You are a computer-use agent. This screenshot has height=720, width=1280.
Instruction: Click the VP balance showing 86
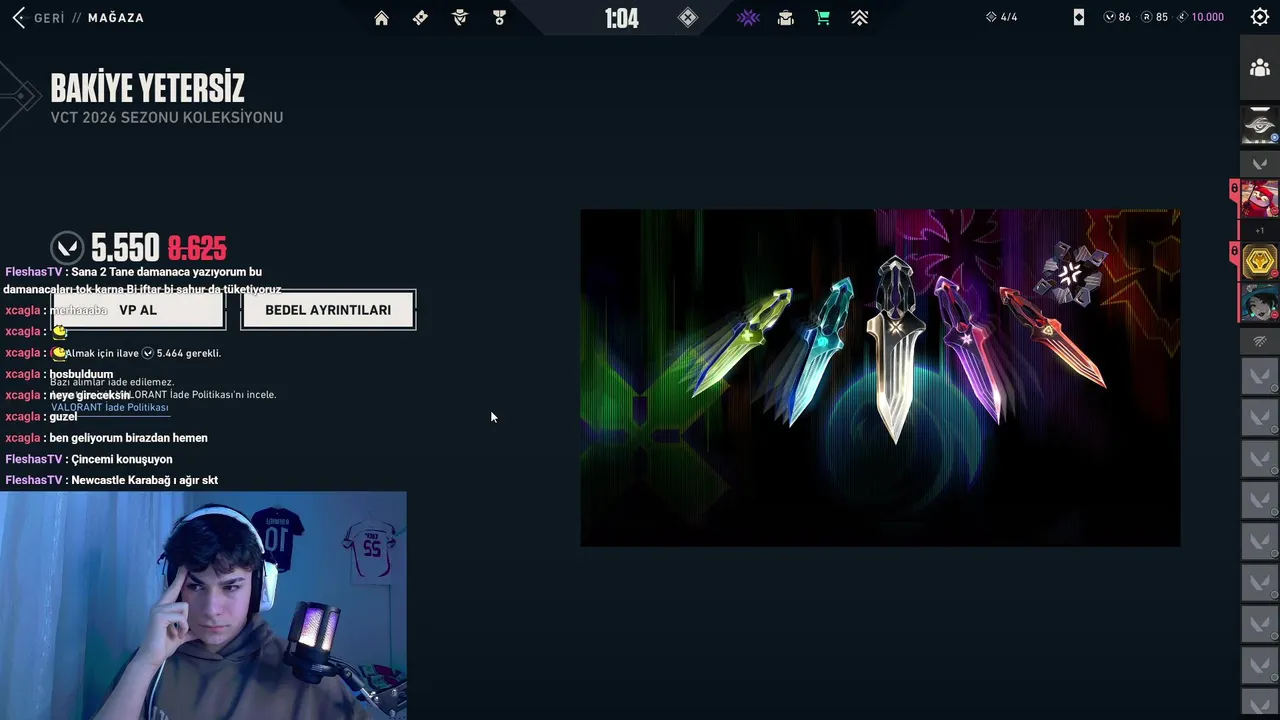click(1117, 17)
